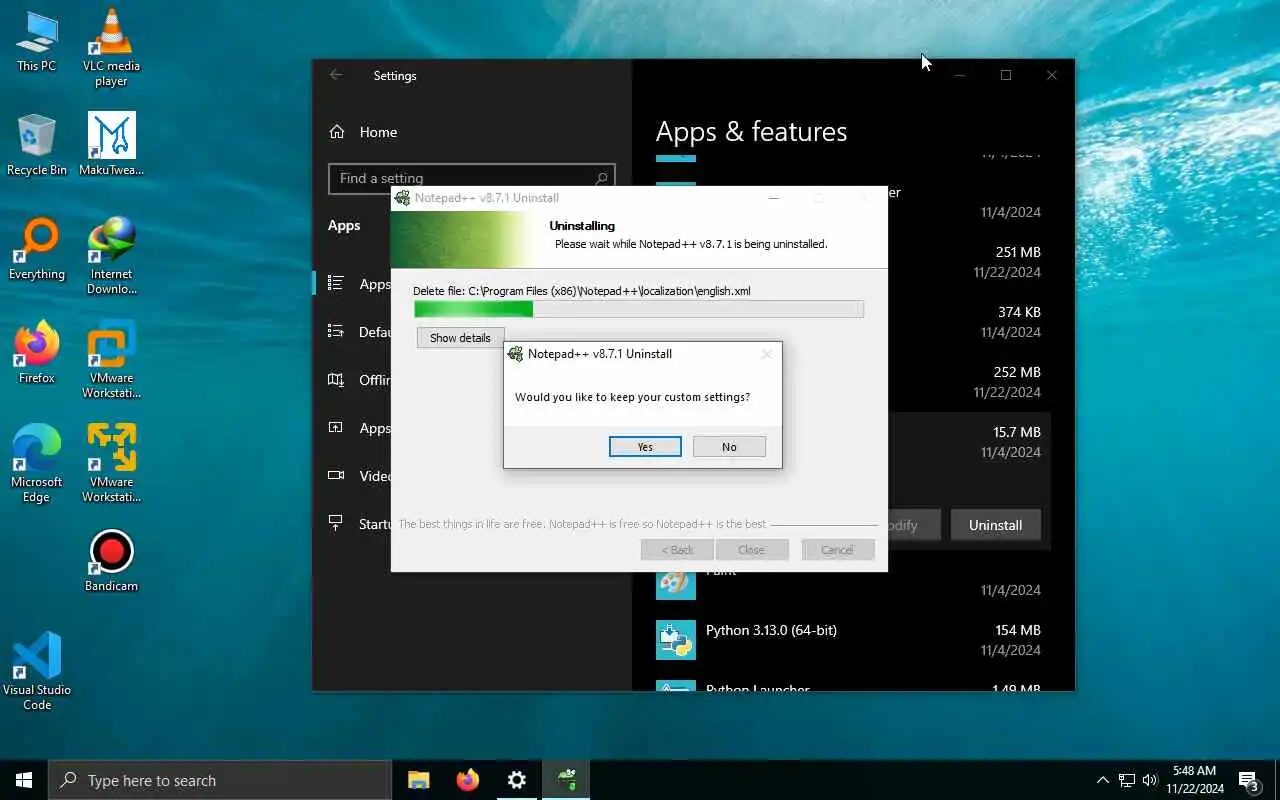Viewport: 1280px width, 800px height.
Task: Open the notification center icon
Action: [1248, 780]
